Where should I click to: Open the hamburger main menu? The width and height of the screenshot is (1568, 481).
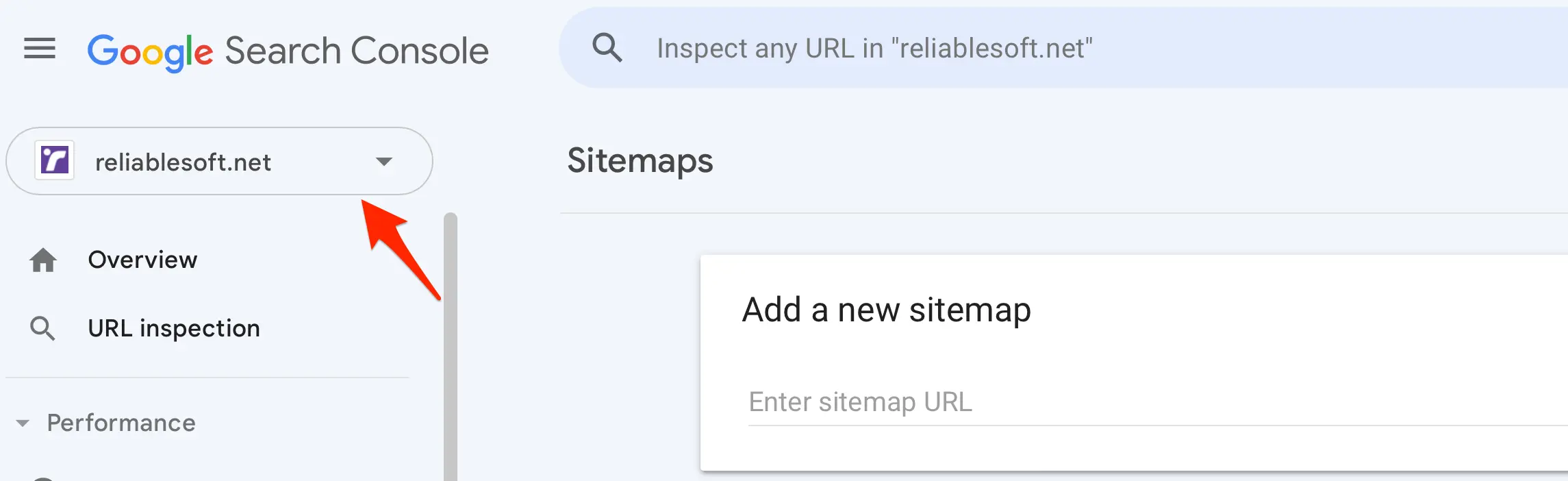(40, 49)
